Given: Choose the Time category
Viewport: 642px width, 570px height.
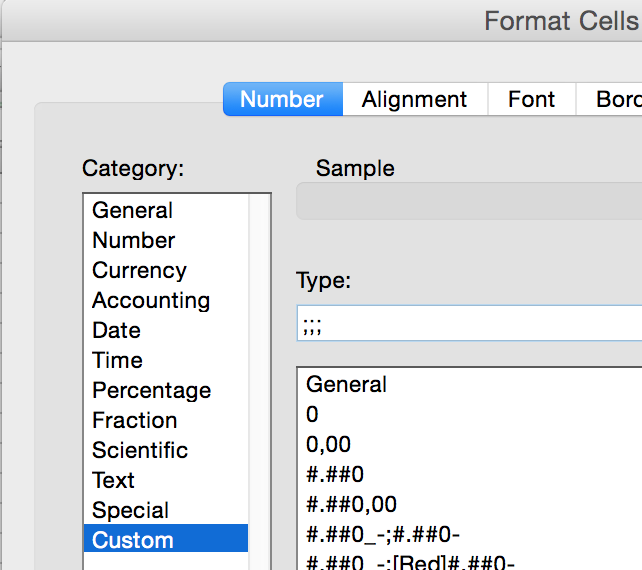Looking at the screenshot, I should coord(117,361).
